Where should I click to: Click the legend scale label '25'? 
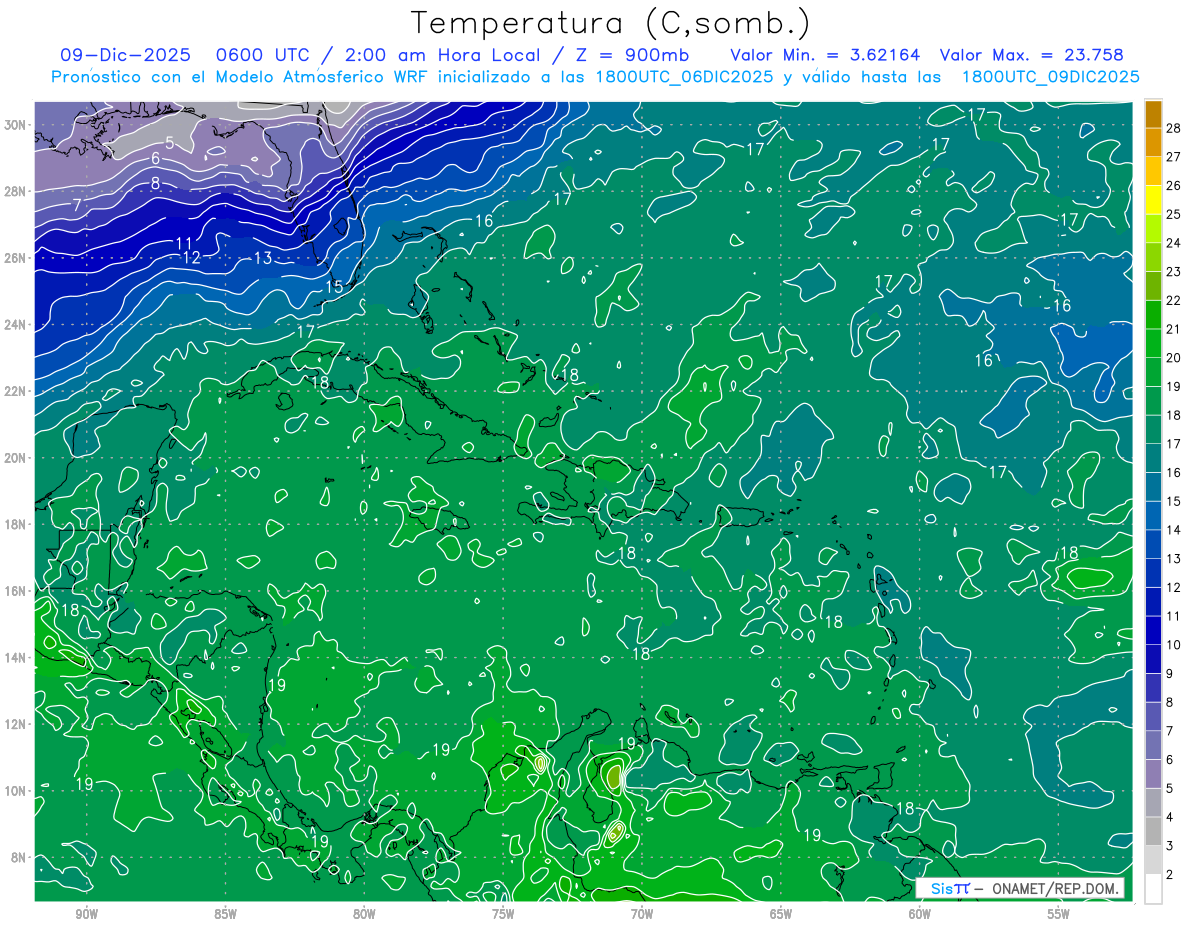[x=1174, y=214]
